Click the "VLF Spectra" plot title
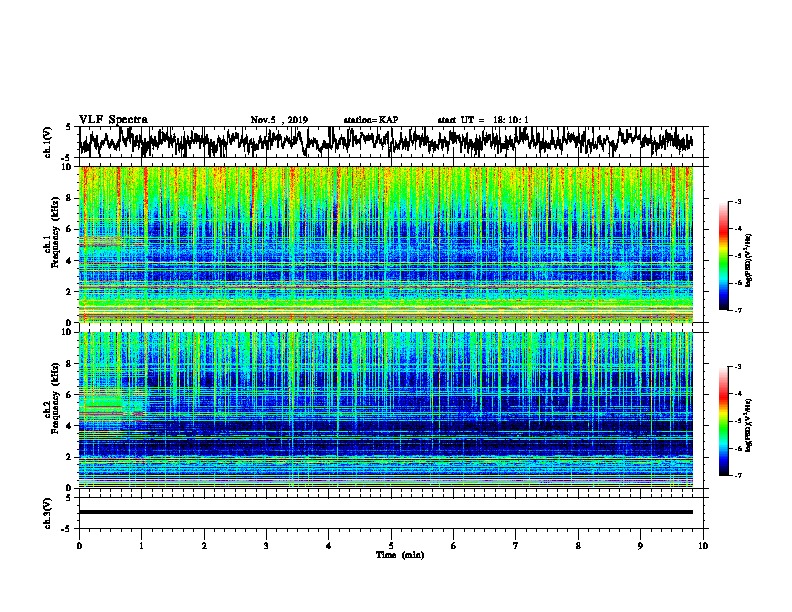792x612 pixels. point(113,120)
